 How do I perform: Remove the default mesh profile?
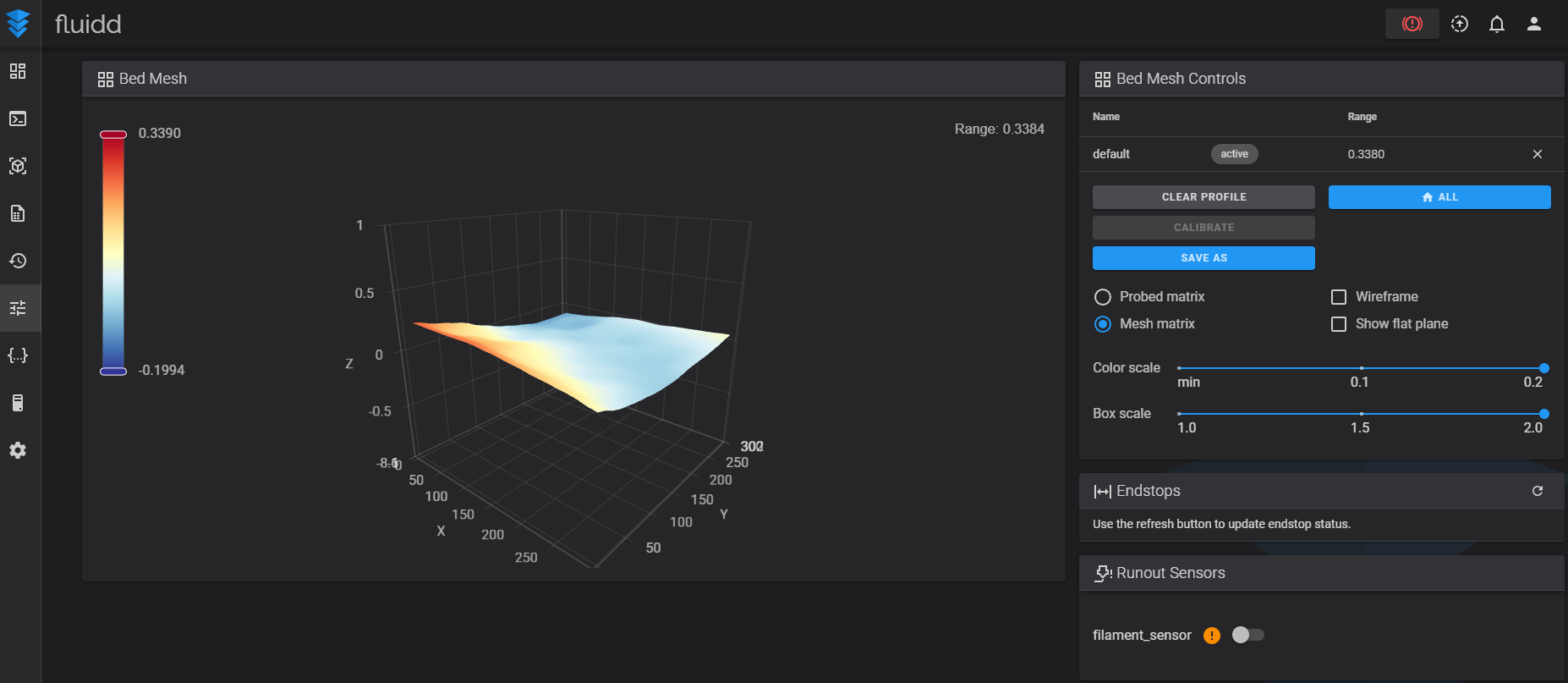[1537, 154]
